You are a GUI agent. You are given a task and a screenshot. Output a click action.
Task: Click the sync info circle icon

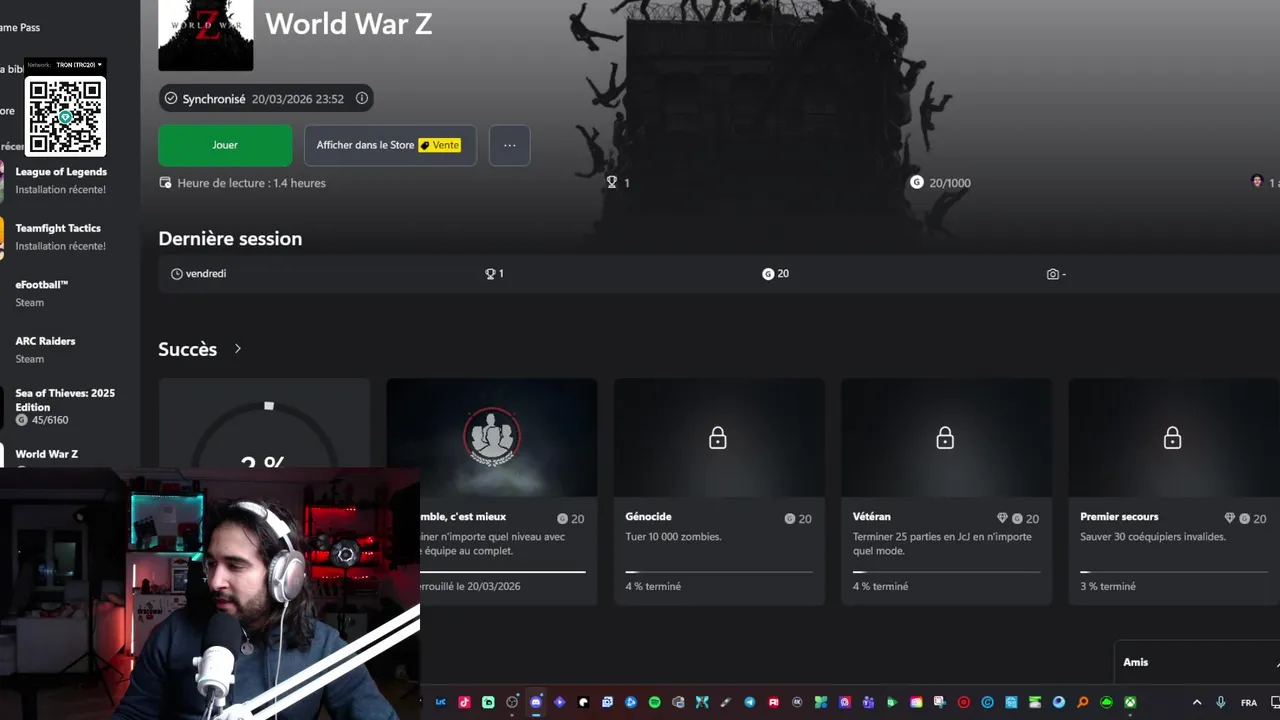[362, 98]
